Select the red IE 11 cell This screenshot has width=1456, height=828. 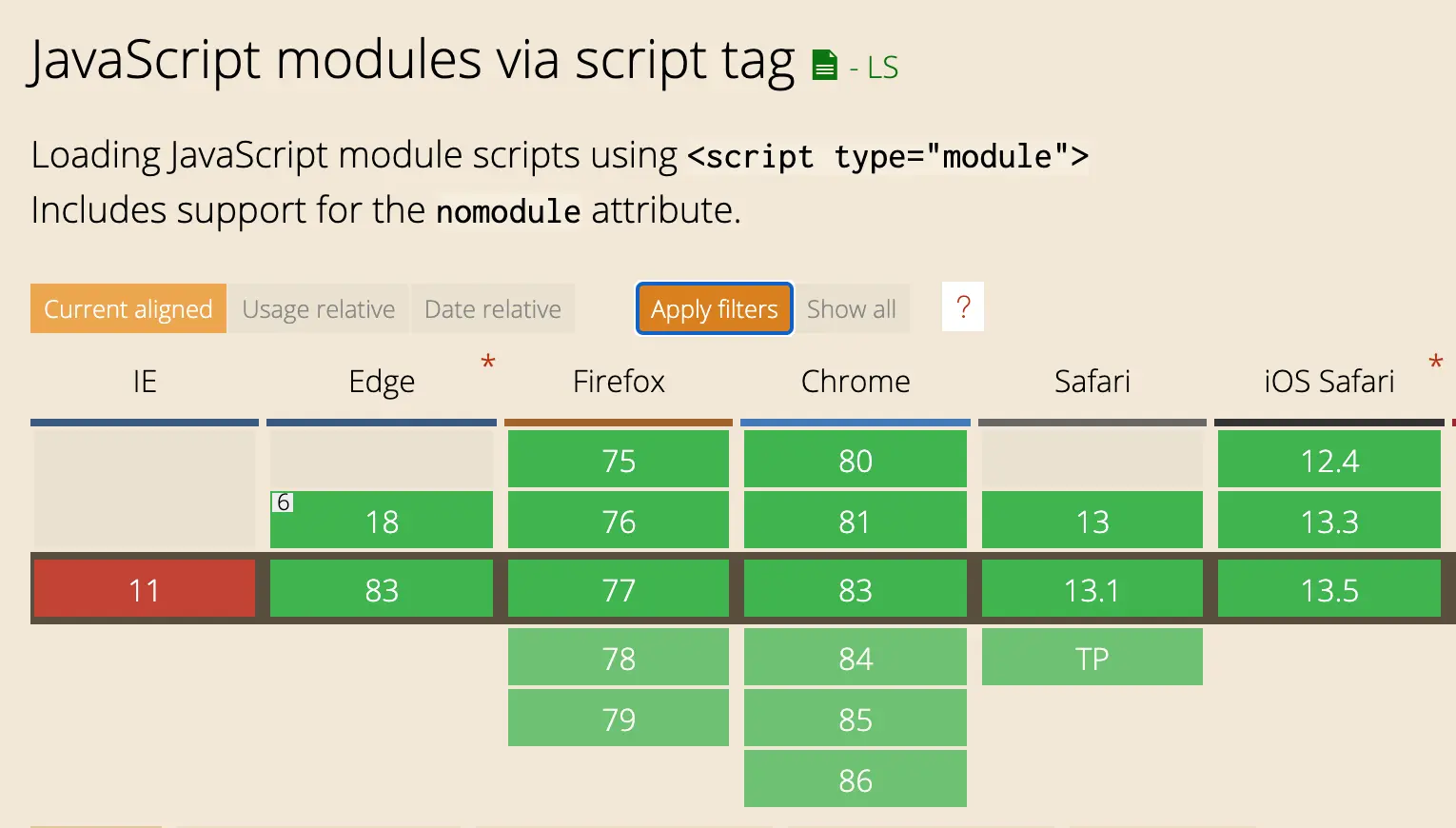(x=145, y=589)
